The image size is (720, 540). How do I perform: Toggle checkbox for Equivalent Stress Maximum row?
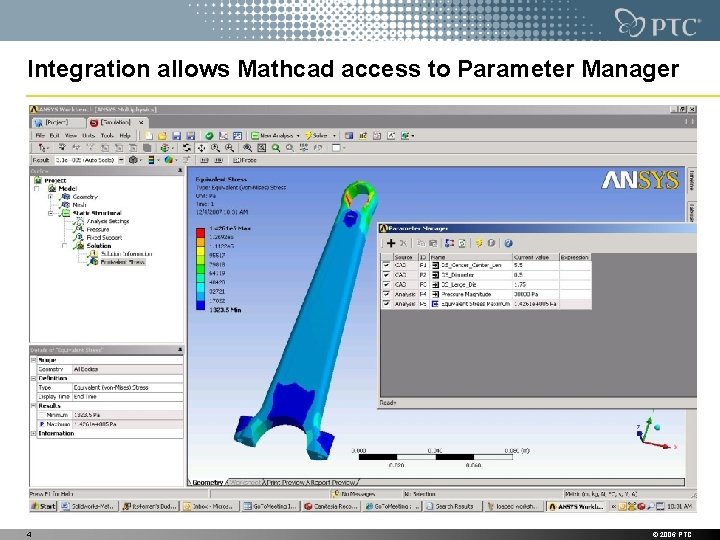pyautogui.click(x=386, y=304)
